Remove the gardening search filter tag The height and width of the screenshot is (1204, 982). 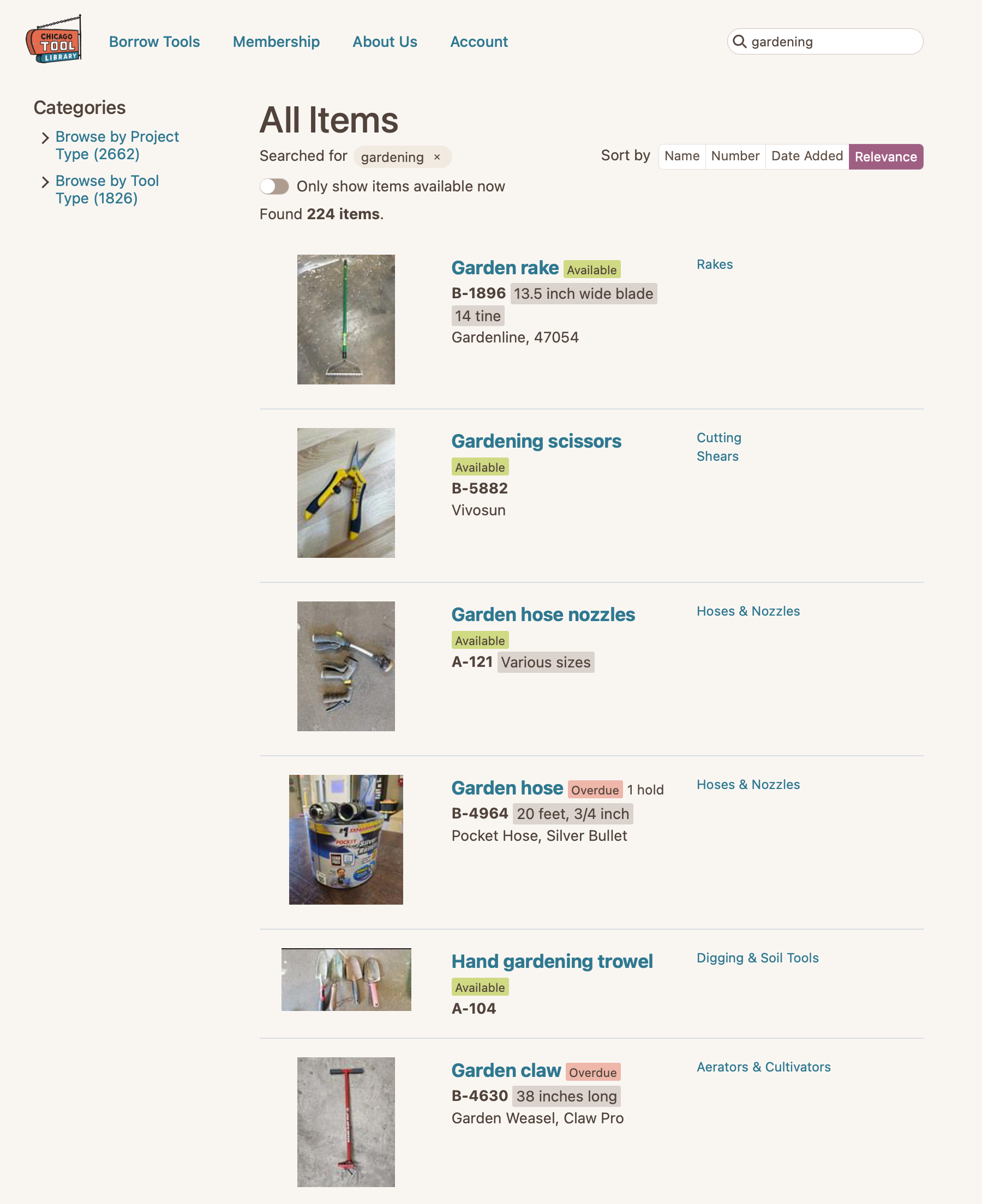[x=436, y=157]
